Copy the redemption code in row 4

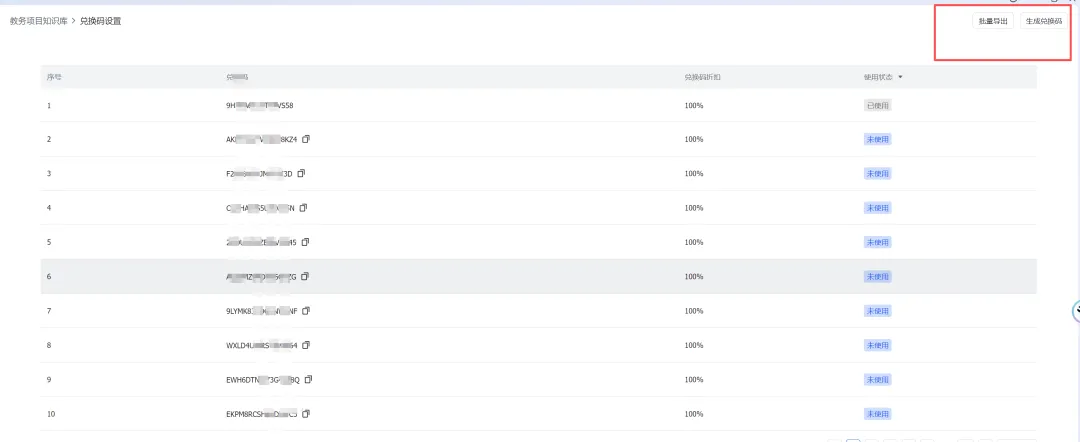coord(304,208)
